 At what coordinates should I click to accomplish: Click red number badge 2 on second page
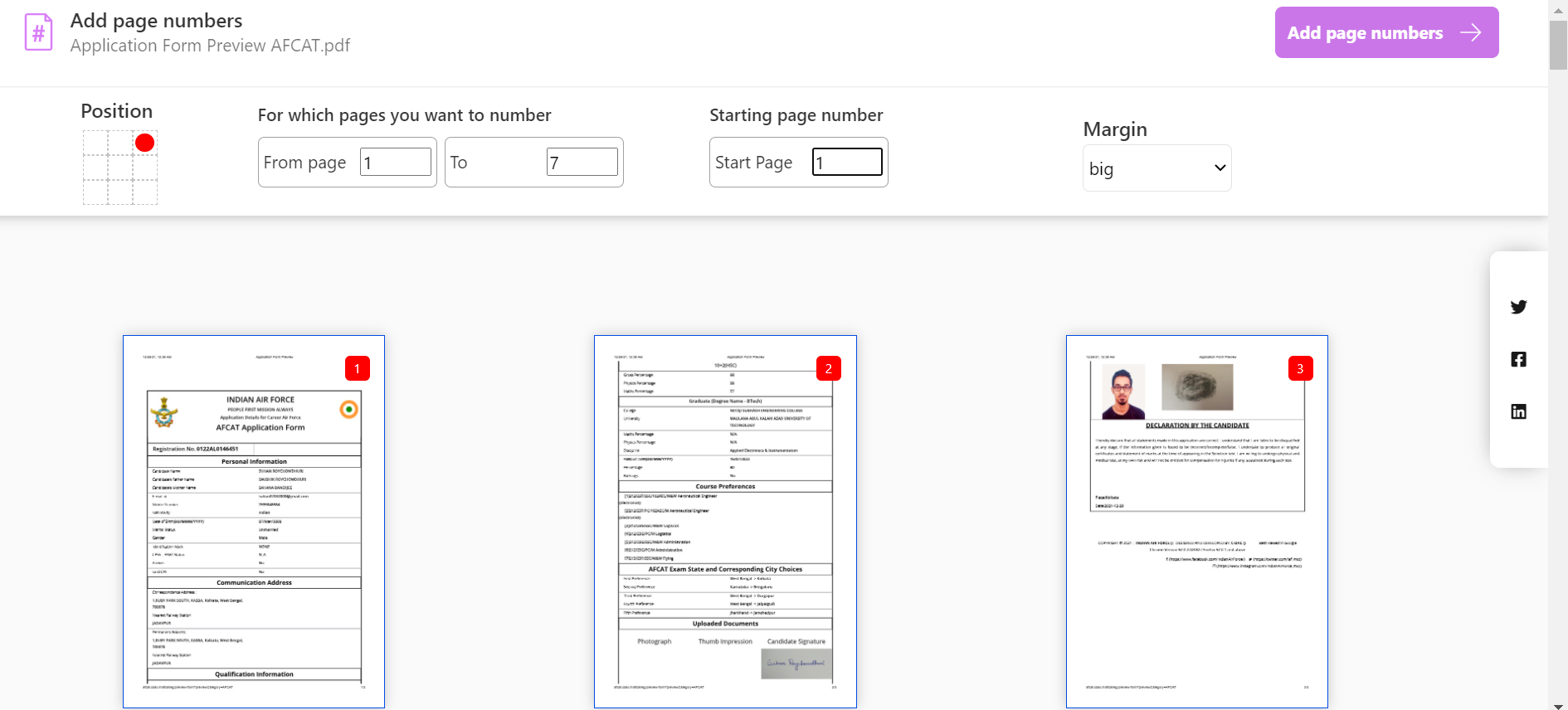point(828,368)
